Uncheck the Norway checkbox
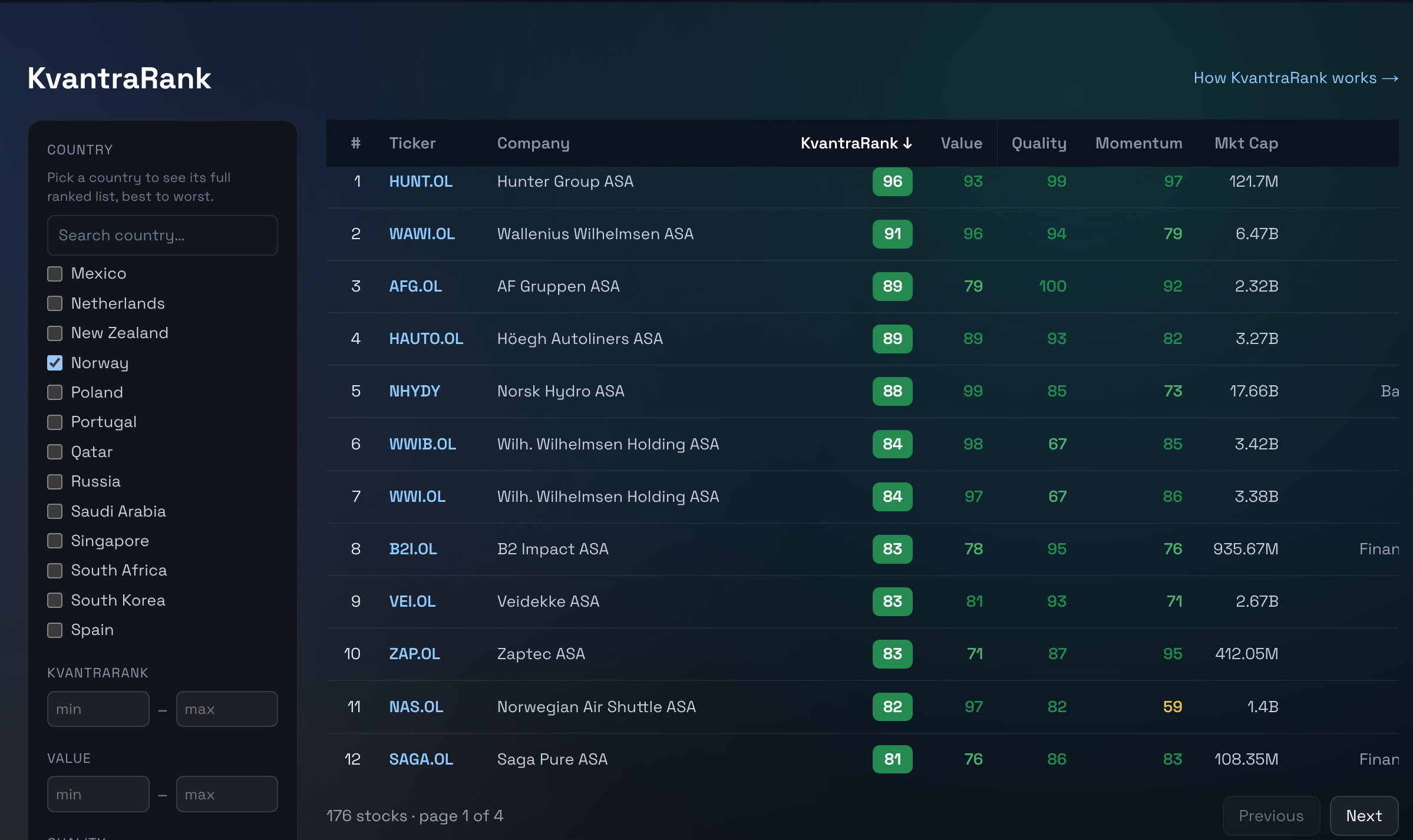This screenshot has width=1413, height=840. [x=55, y=363]
